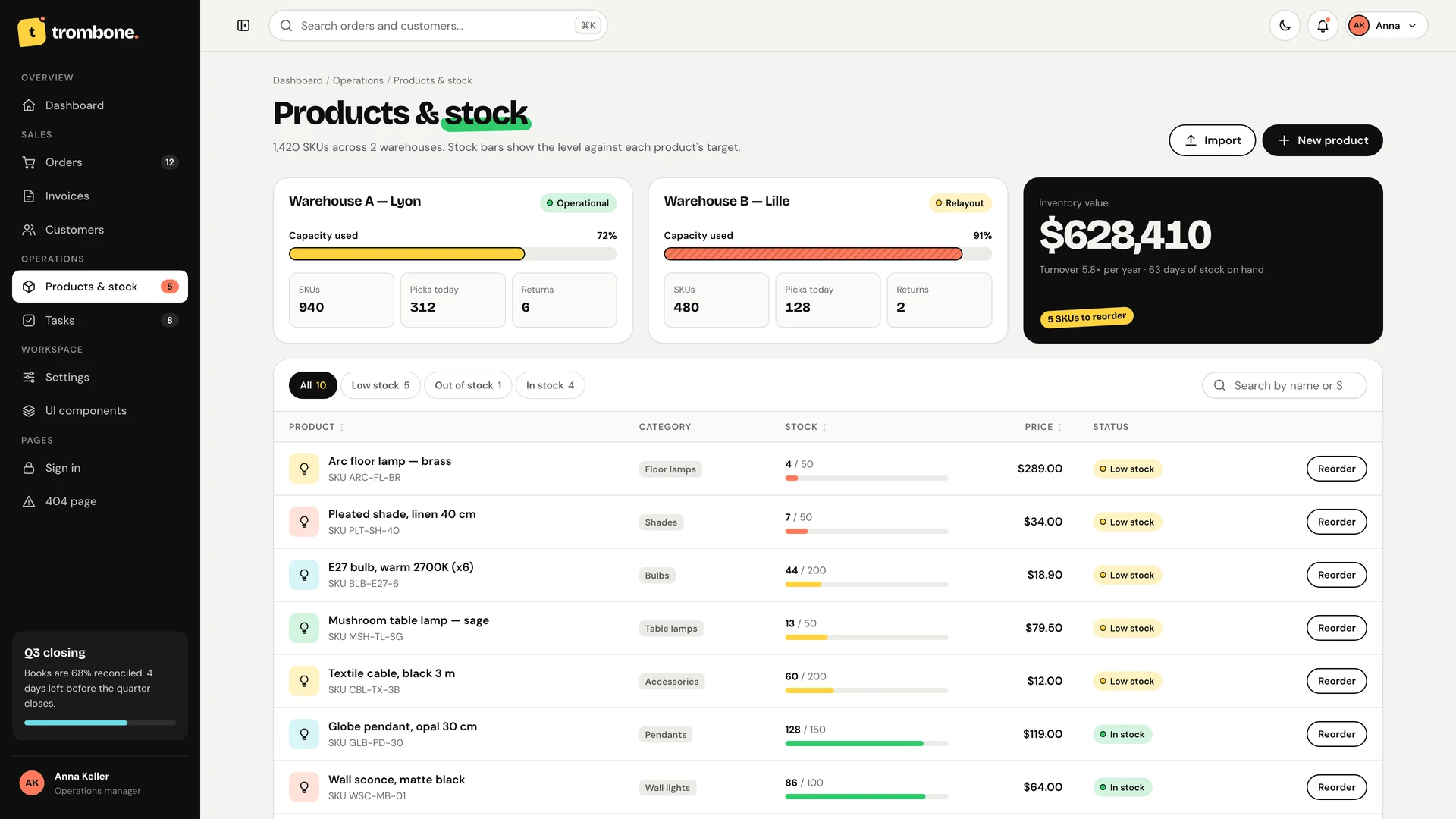
Task: Click Anna Keller profile avatar in sidebar
Action: (x=32, y=783)
